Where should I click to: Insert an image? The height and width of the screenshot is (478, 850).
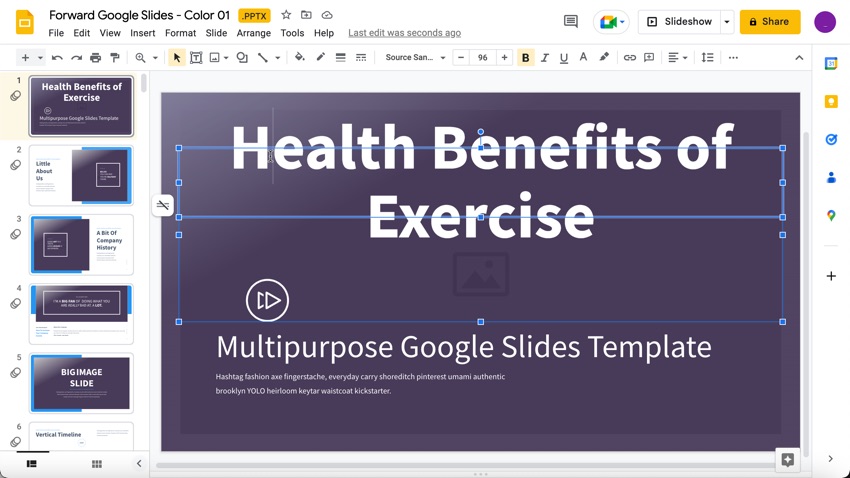point(215,57)
